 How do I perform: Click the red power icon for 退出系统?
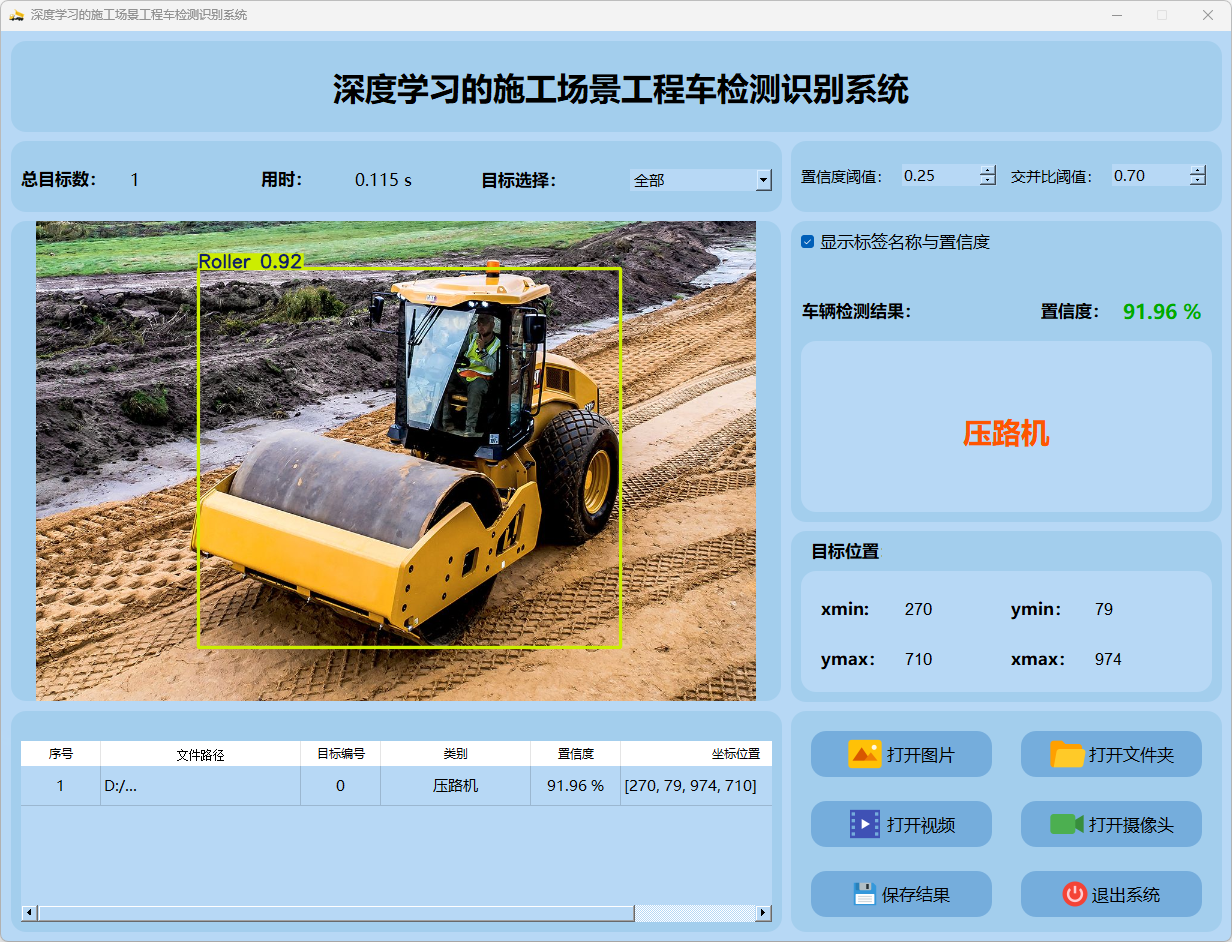click(x=1074, y=894)
